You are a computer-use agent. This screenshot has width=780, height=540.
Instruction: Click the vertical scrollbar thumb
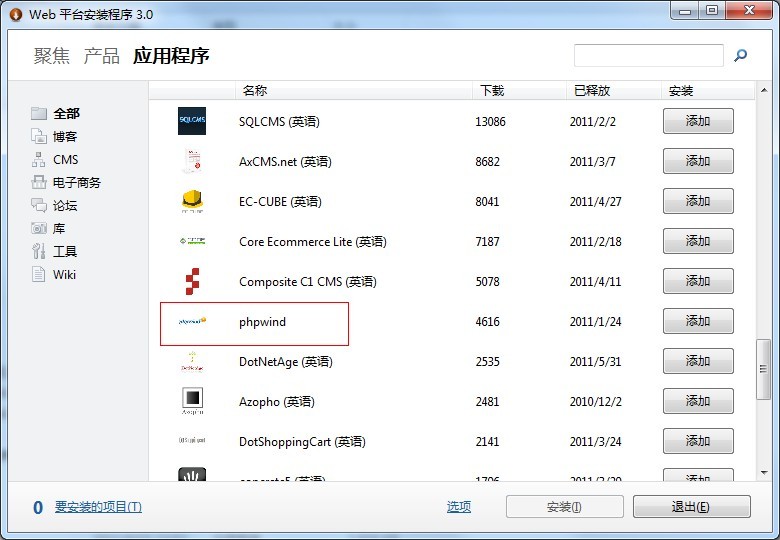[x=764, y=369]
